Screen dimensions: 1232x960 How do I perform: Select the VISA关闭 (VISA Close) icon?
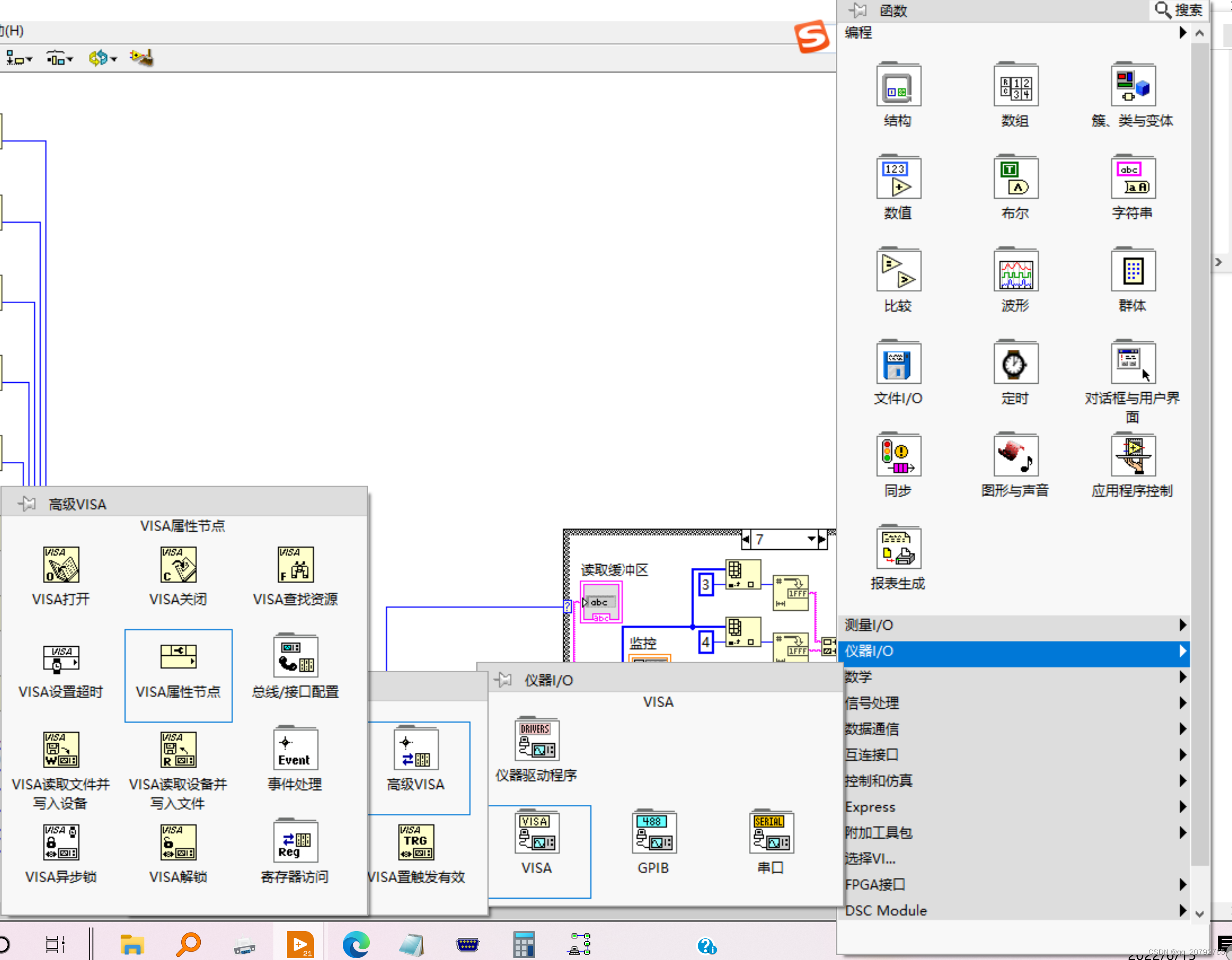(x=178, y=565)
